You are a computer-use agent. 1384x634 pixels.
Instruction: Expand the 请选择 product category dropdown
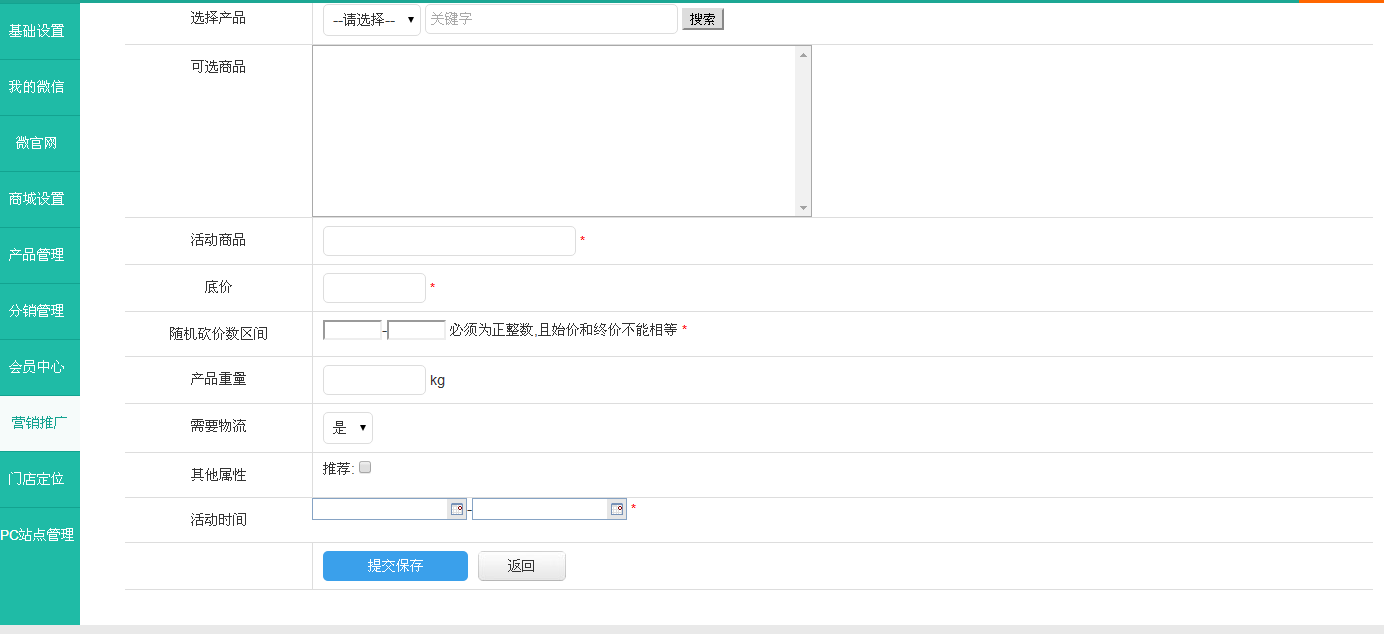(371, 20)
